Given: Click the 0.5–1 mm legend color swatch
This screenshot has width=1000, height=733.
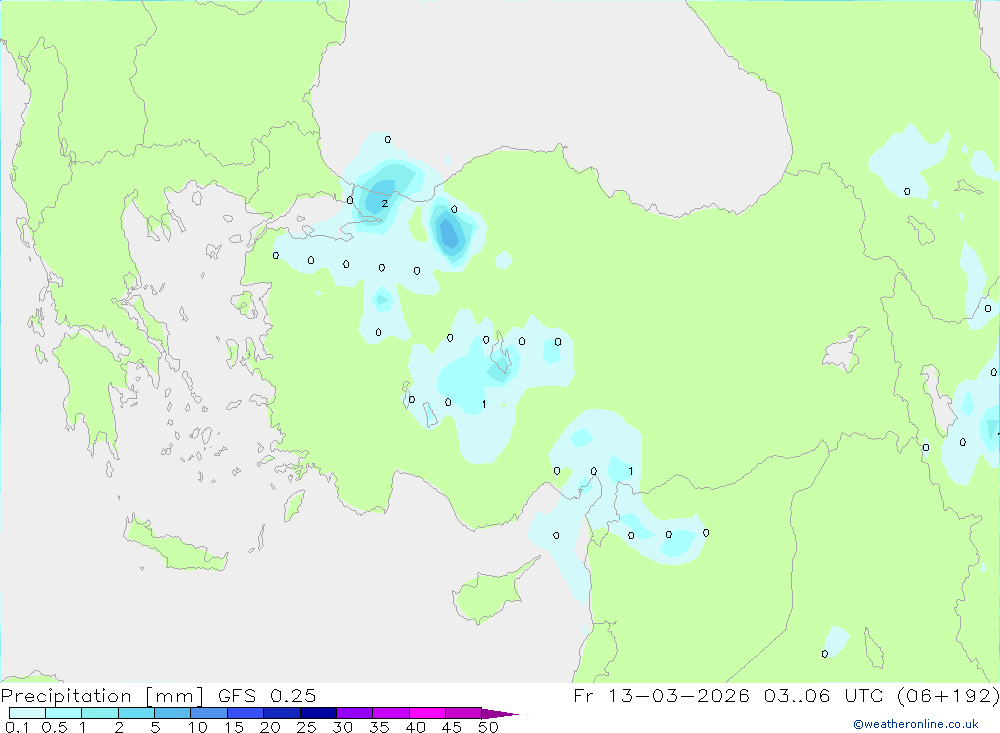Looking at the screenshot, I should (x=64, y=713).
